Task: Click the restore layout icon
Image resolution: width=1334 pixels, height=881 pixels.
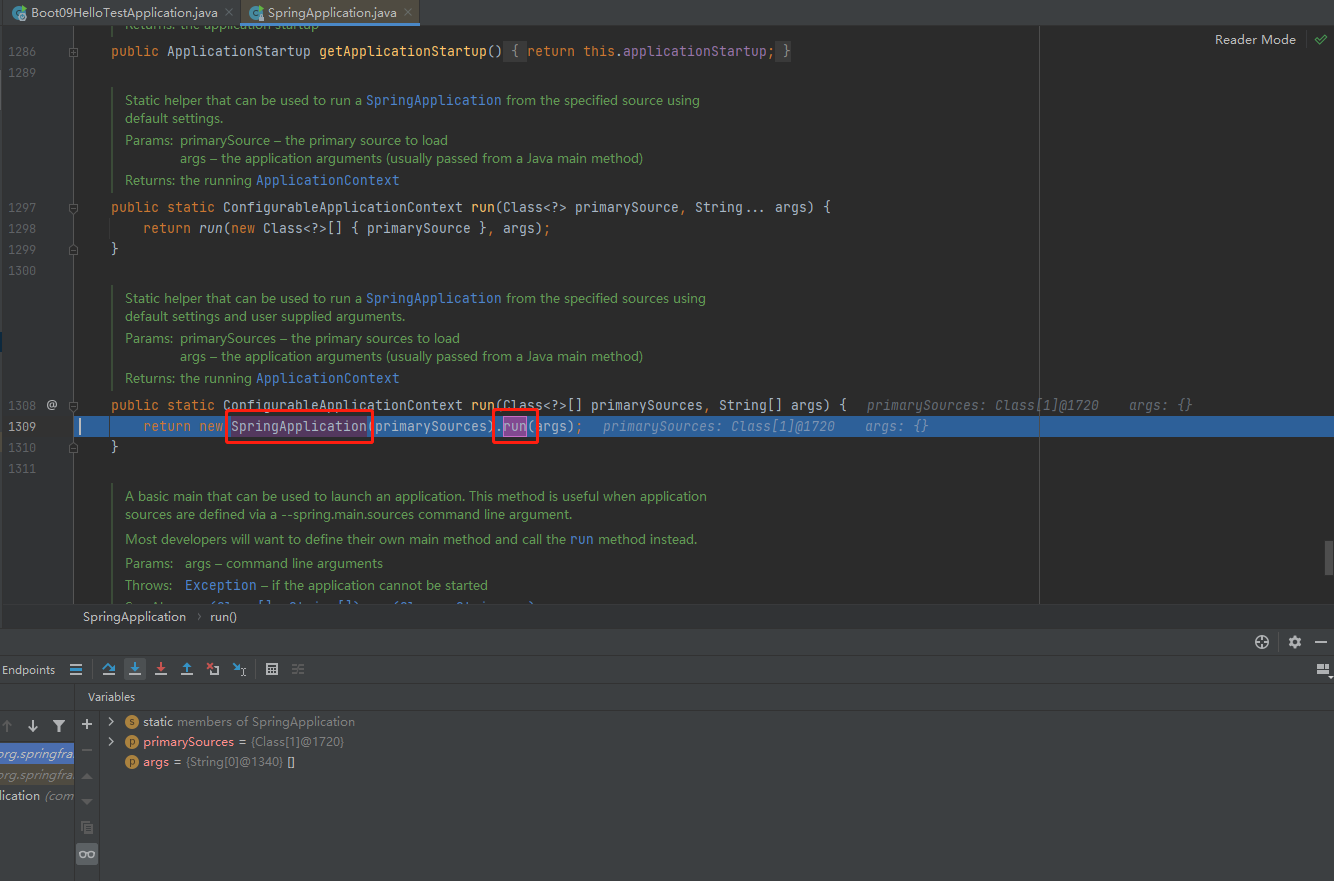Action: point(1323,670)
